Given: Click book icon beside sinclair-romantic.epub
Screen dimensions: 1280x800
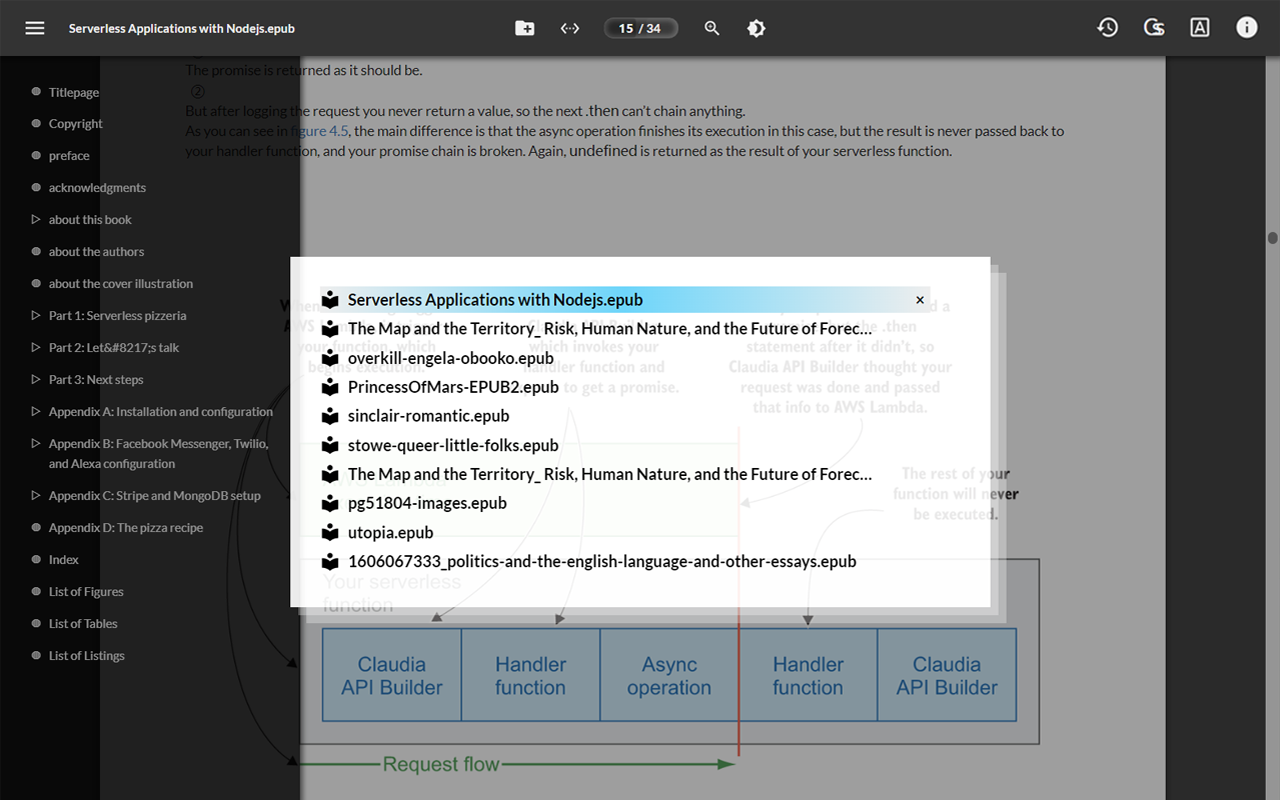Looking at the screenshot, I should (x=330, y=416).
